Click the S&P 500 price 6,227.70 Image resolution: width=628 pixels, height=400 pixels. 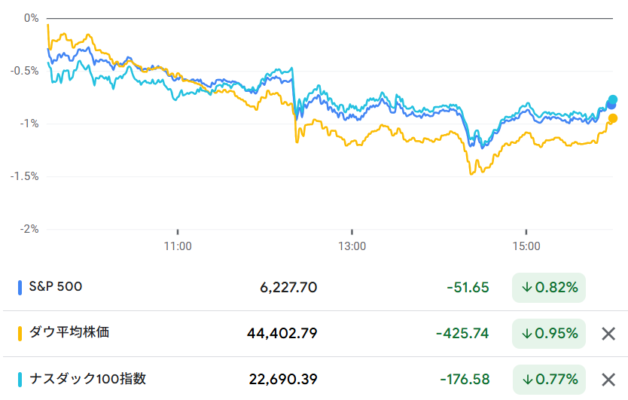pos(288,287)
